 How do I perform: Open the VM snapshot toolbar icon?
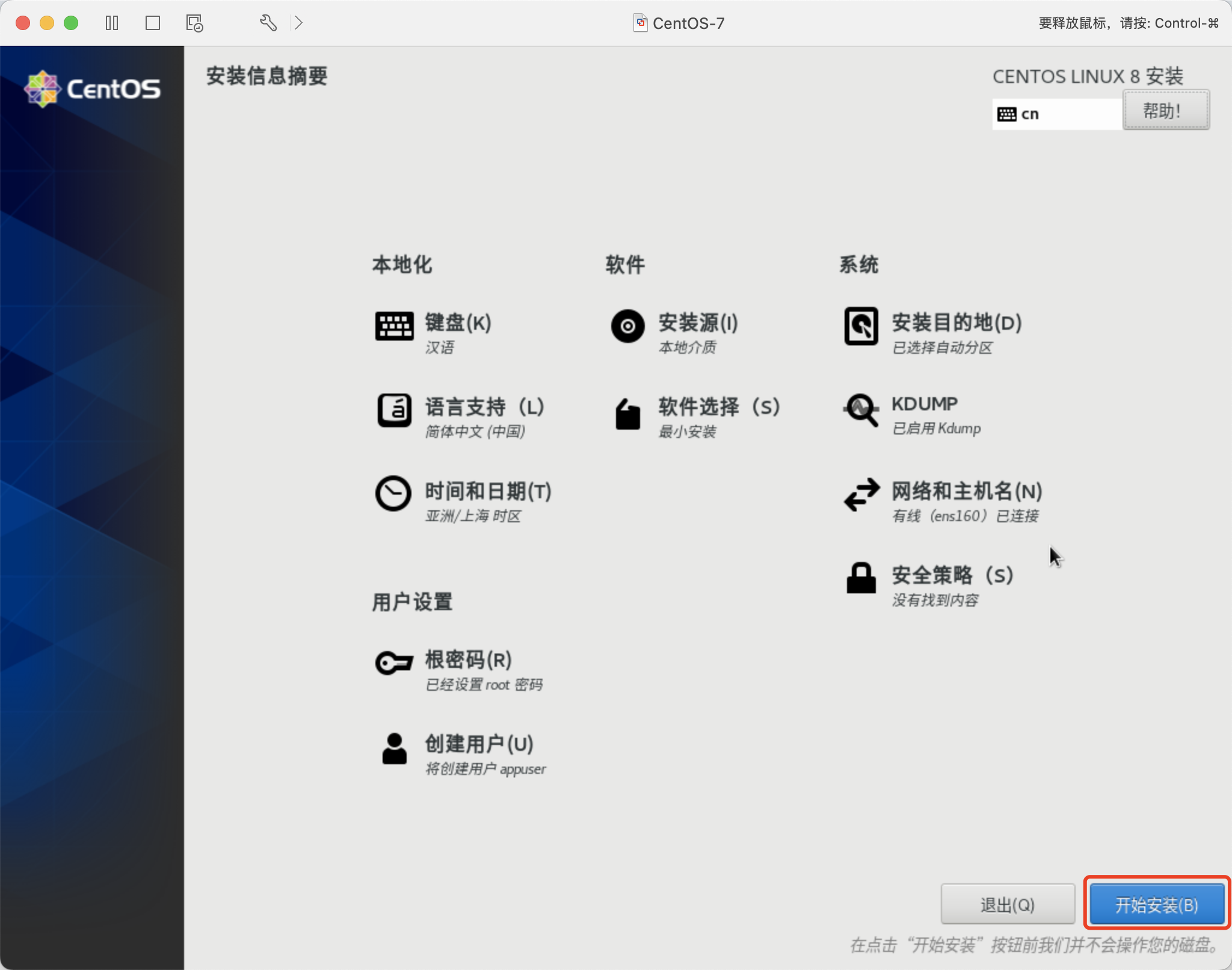(x=194, y=23)
